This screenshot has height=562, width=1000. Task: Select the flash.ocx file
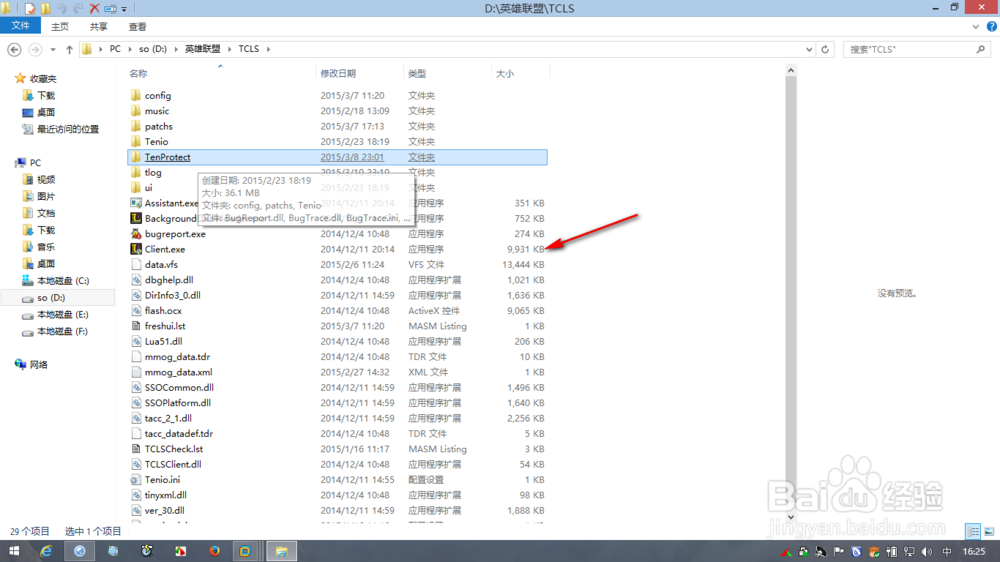(163, 310)
